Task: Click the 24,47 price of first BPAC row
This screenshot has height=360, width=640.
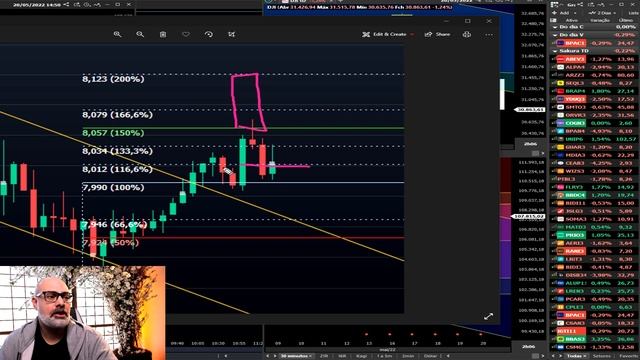Action: point(626,43)
